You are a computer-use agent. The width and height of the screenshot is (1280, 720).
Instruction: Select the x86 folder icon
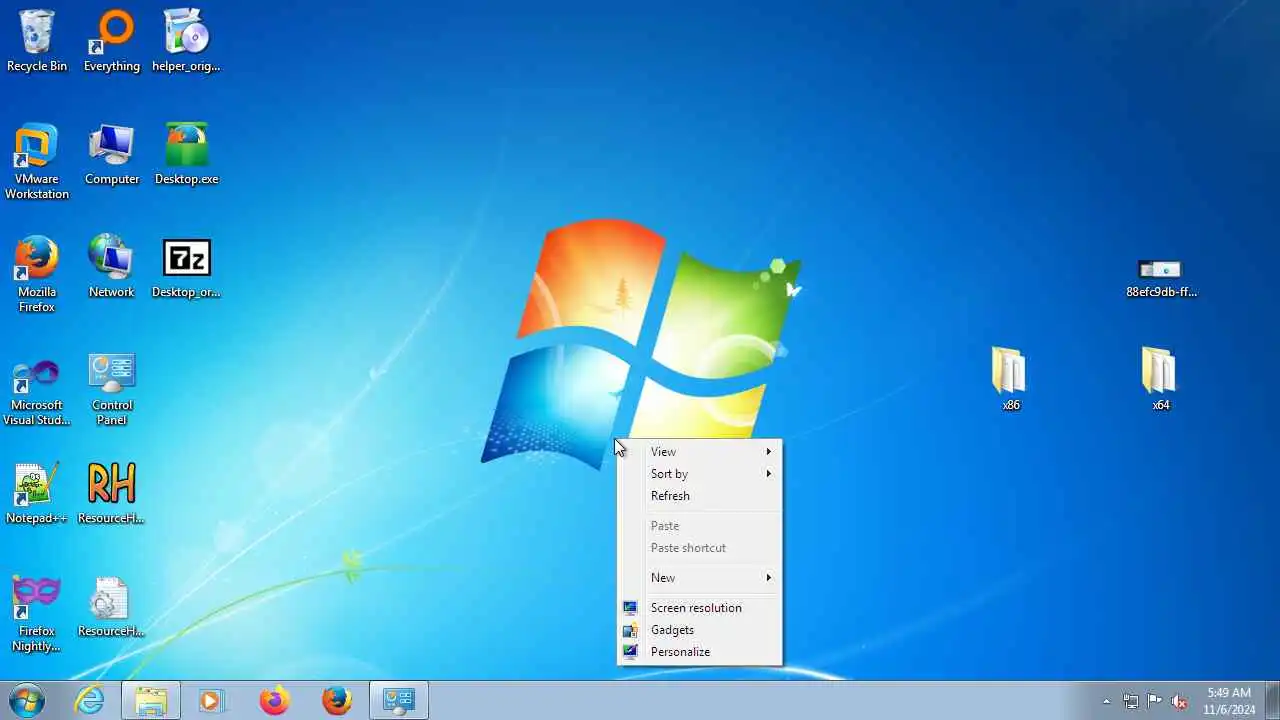point(1011,379)
